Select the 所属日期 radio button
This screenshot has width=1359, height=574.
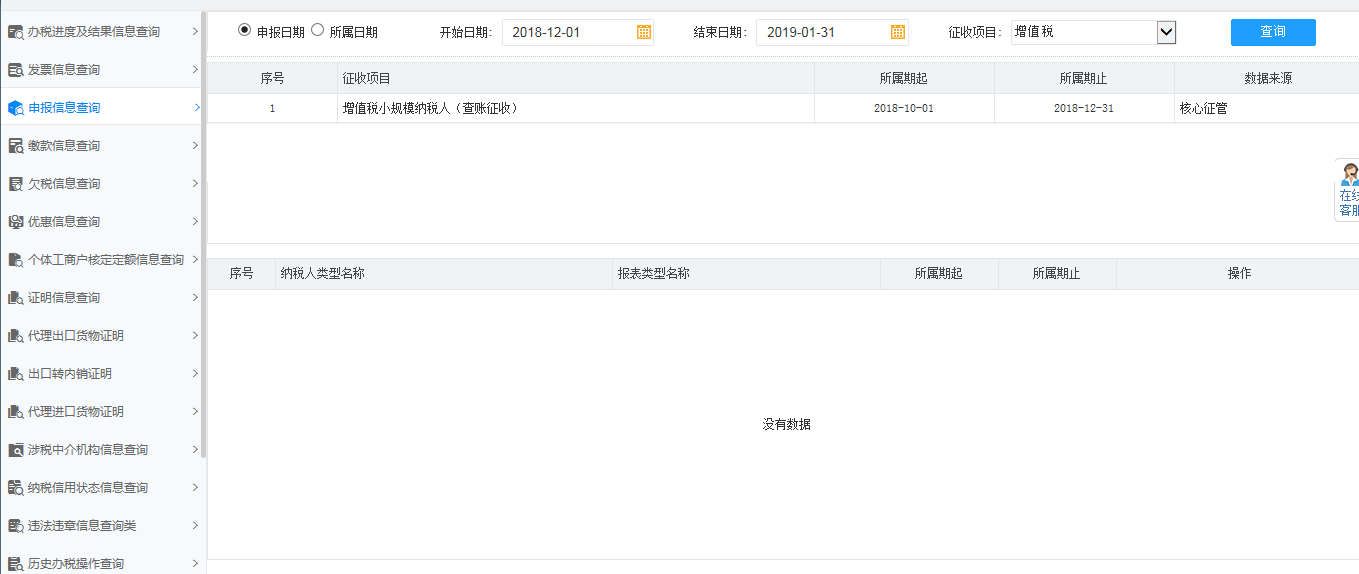(x=318, y=30)
